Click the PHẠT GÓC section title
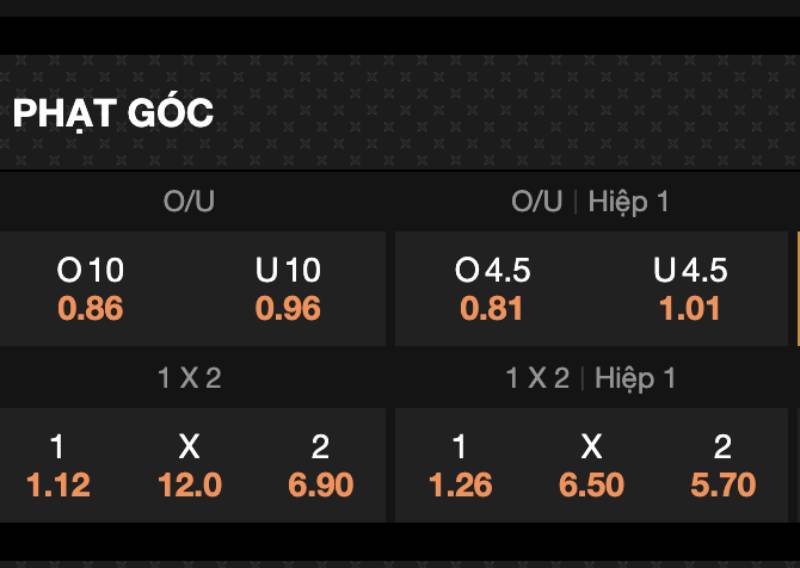The image size is (800, 568). tap(113, 113)
